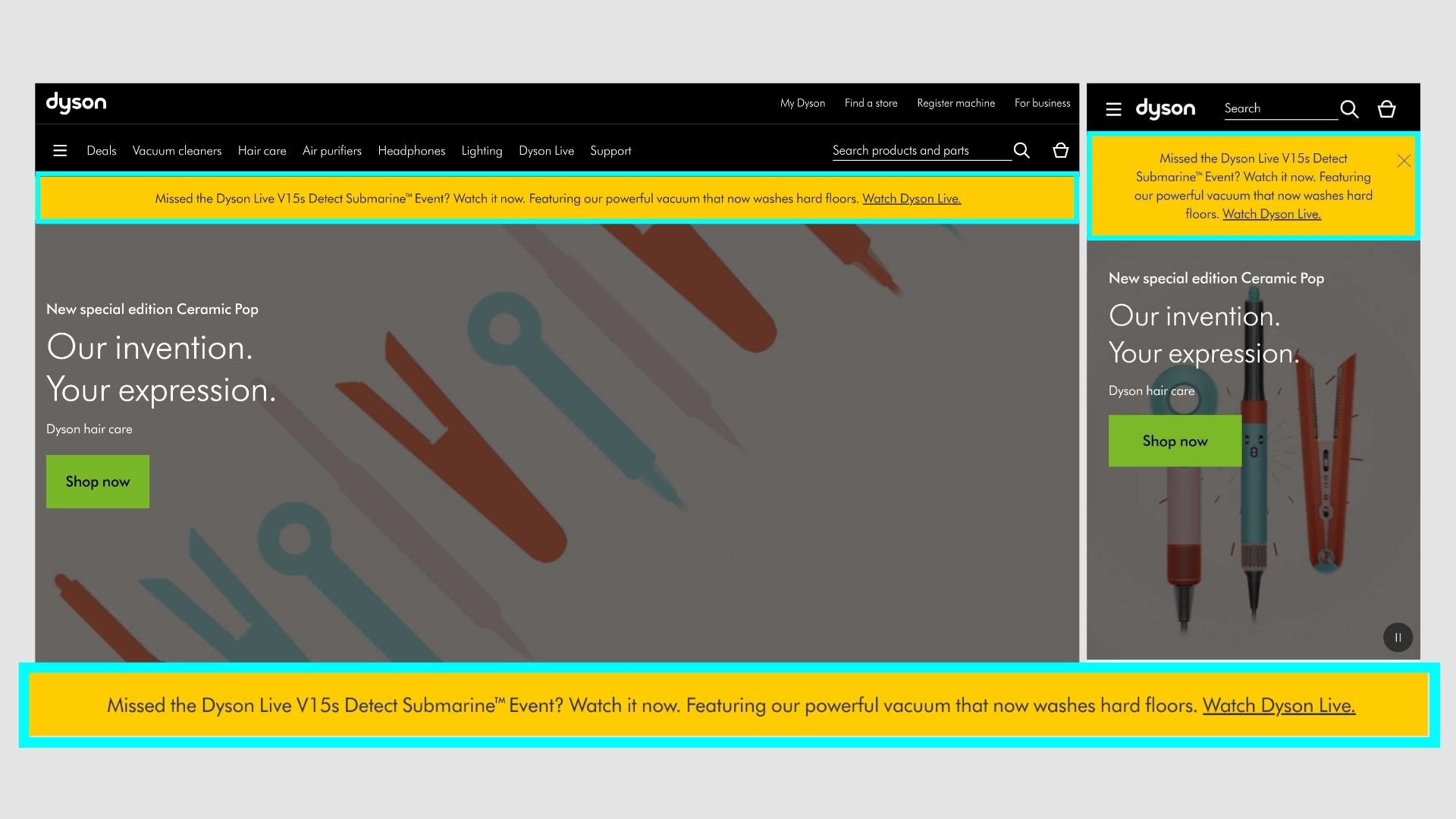Pause the mobile hero animation
The image size is (1456, 819).
(x=1398, y=637)
